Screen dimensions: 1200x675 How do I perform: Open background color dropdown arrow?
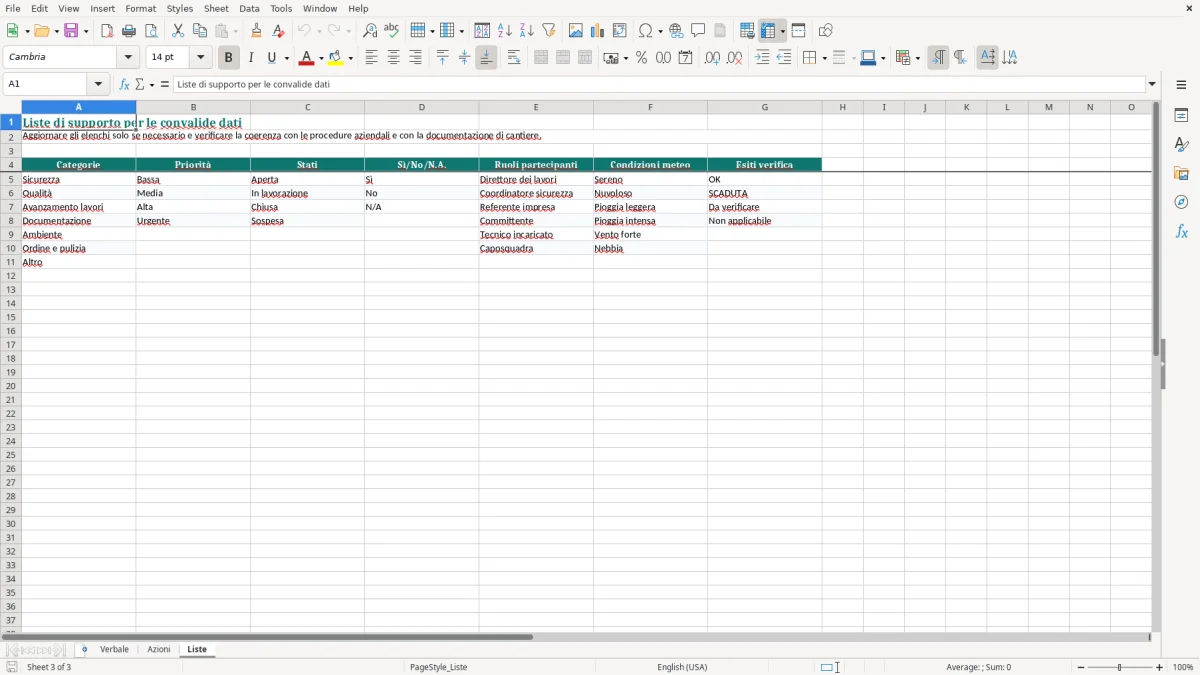pos(350,59)
